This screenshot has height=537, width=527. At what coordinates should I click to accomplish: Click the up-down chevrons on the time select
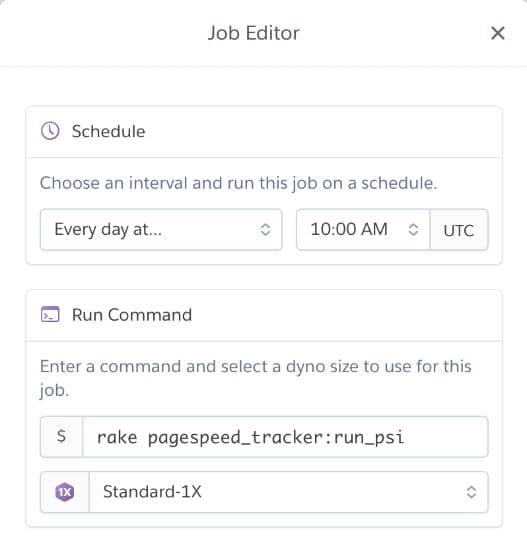coord(413,229)
